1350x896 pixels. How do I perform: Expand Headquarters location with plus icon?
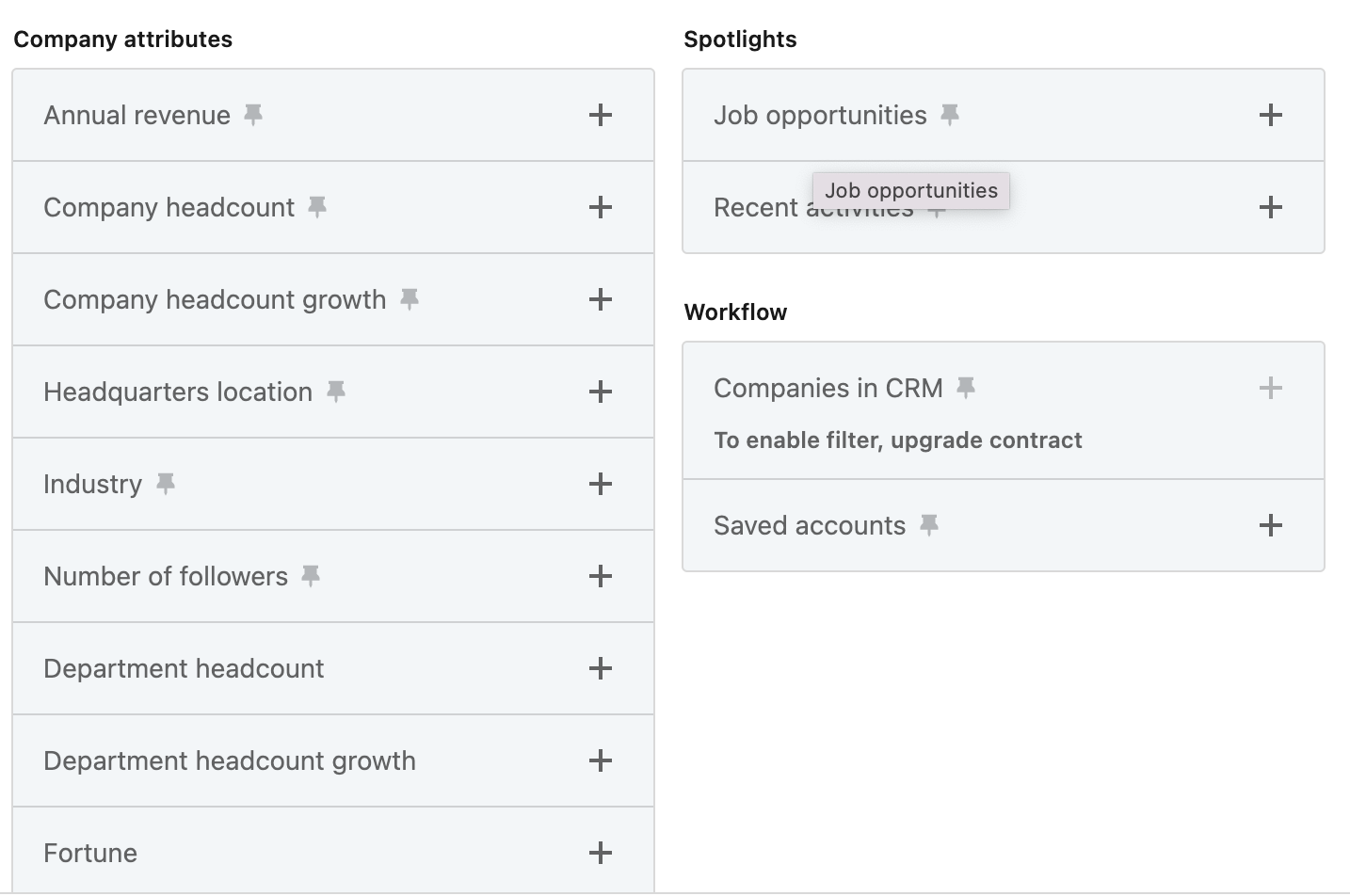pyautogui.click(x=601, y=392)
